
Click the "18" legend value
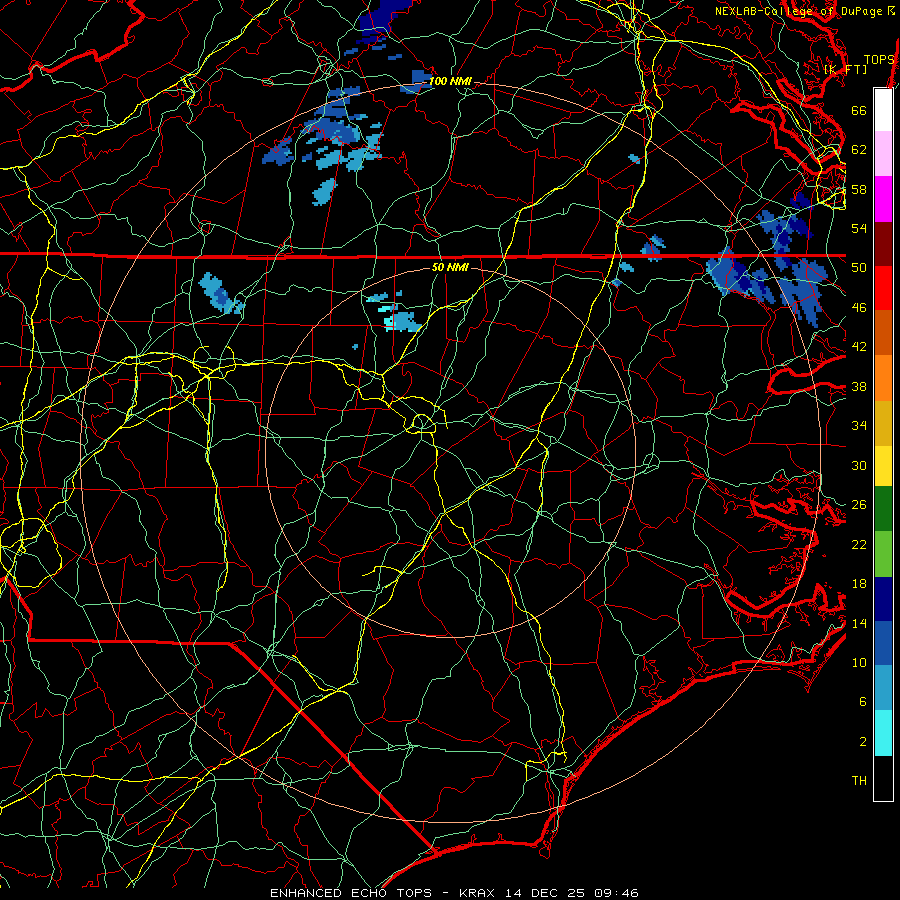pyautogui.click(x=859, y=584)
